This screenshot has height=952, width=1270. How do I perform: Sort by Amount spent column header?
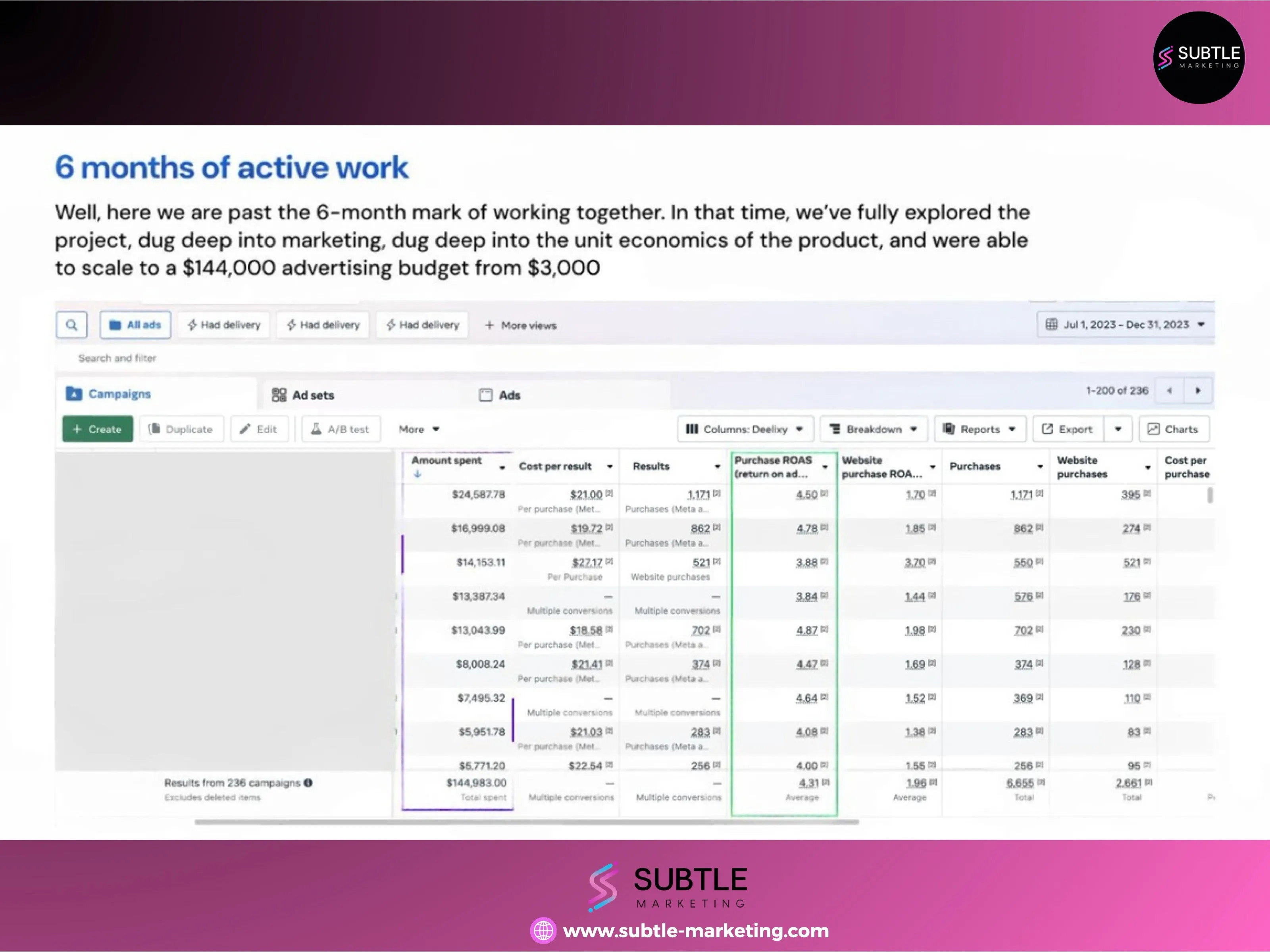[x=446, y=460]
